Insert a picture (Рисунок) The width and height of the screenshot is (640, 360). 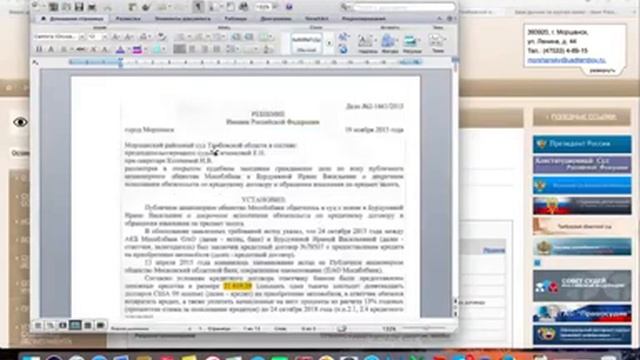point(411,44)
